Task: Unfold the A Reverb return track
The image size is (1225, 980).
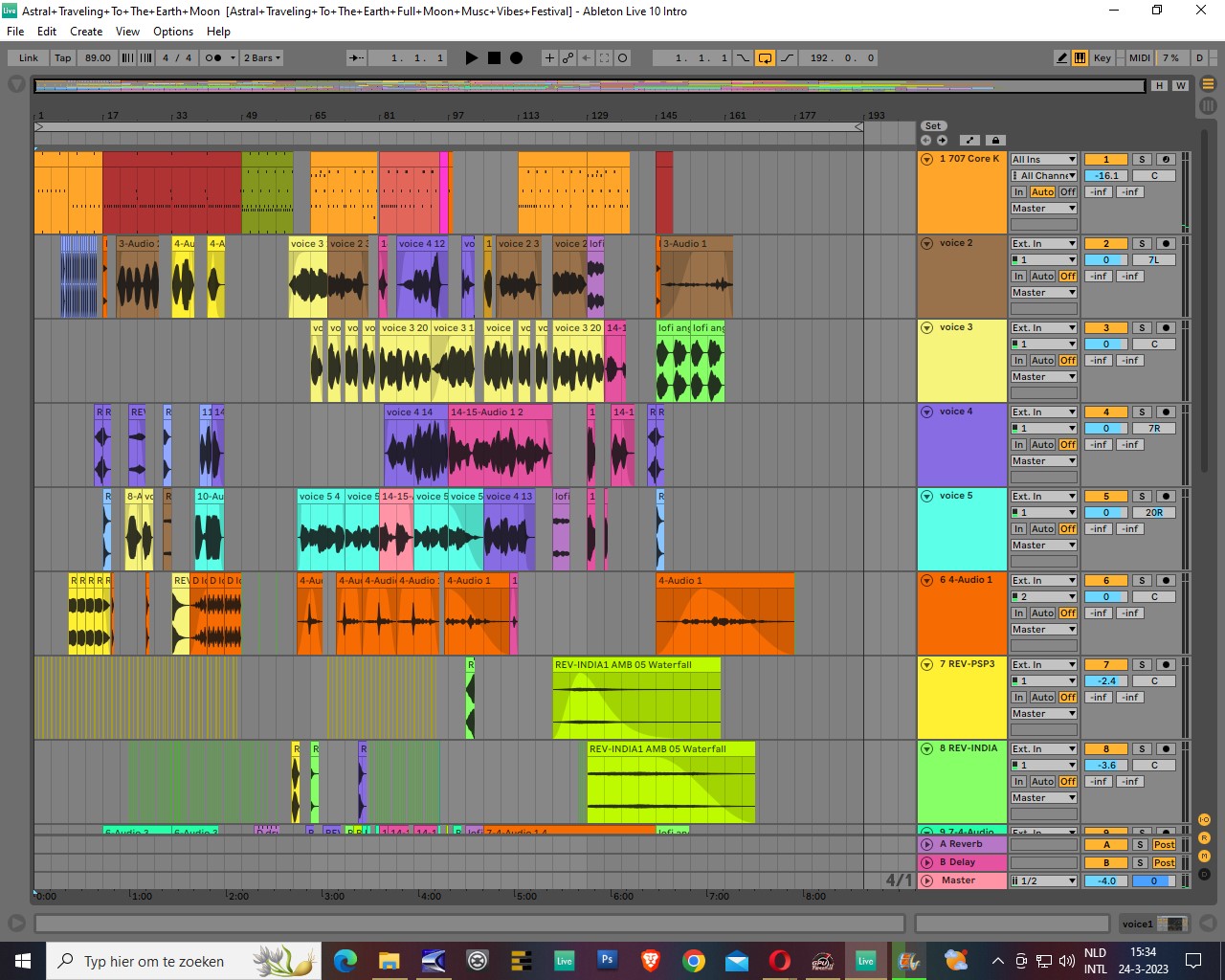Action: tap(926, 844)
